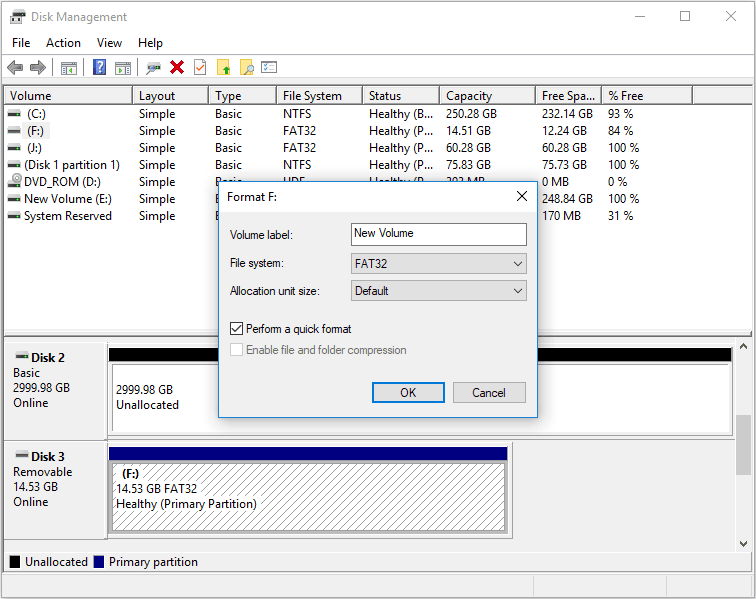This screenshot has height=599, width=756.
Task: Click the Volume label text field
Action: pos(439,234)
